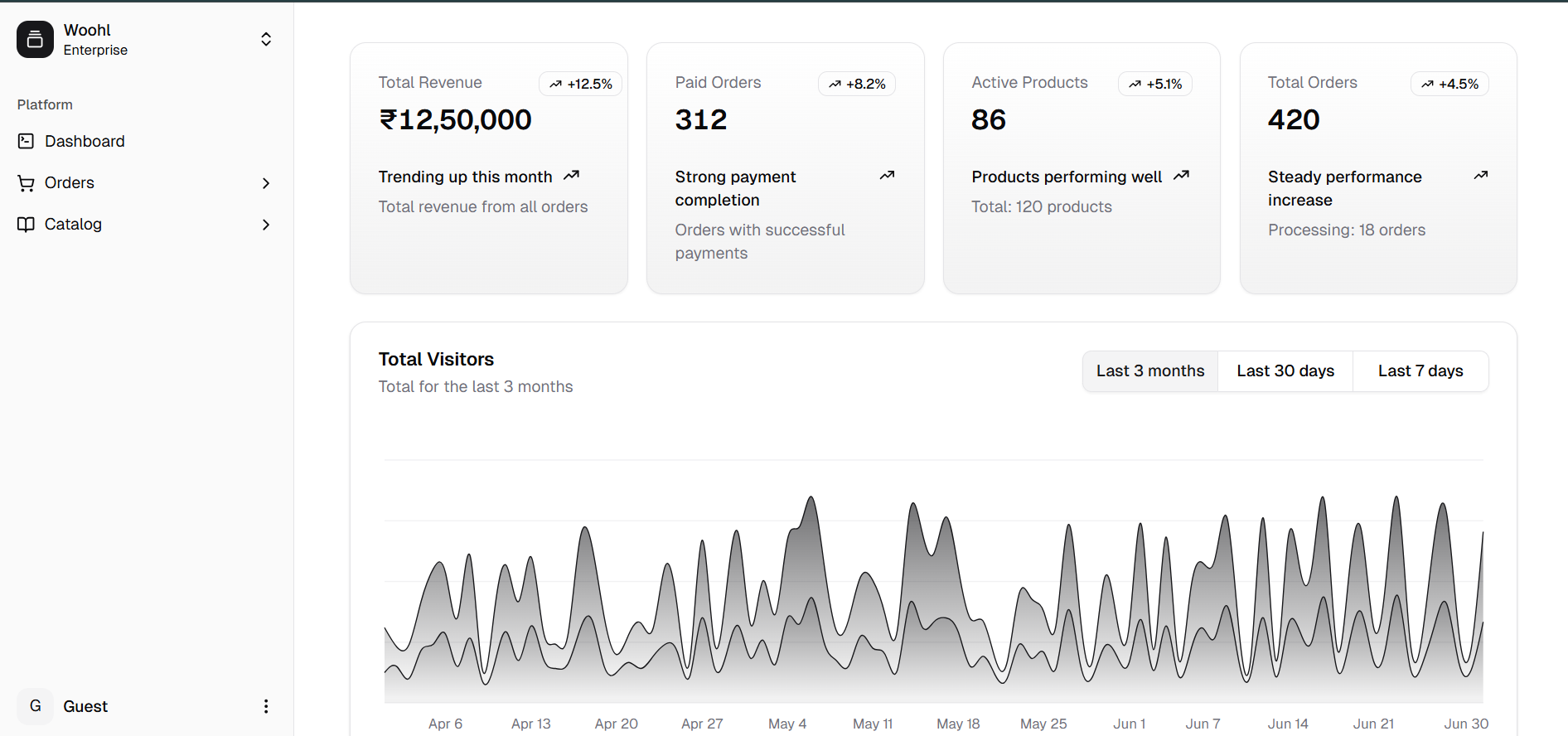1568x736 pixels.
Task: Expand the Orders submenu chevron
Action: [x=266, y=183]
